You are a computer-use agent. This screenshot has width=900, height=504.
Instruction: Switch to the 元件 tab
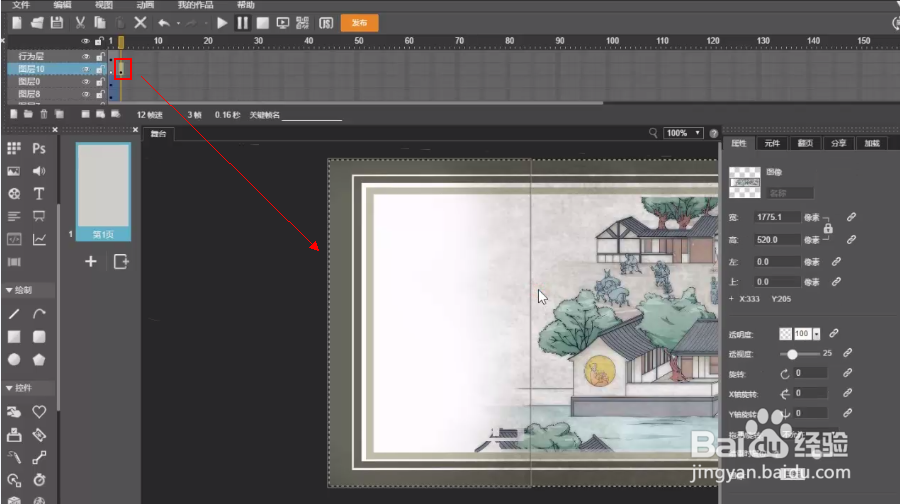pos(772,144)
